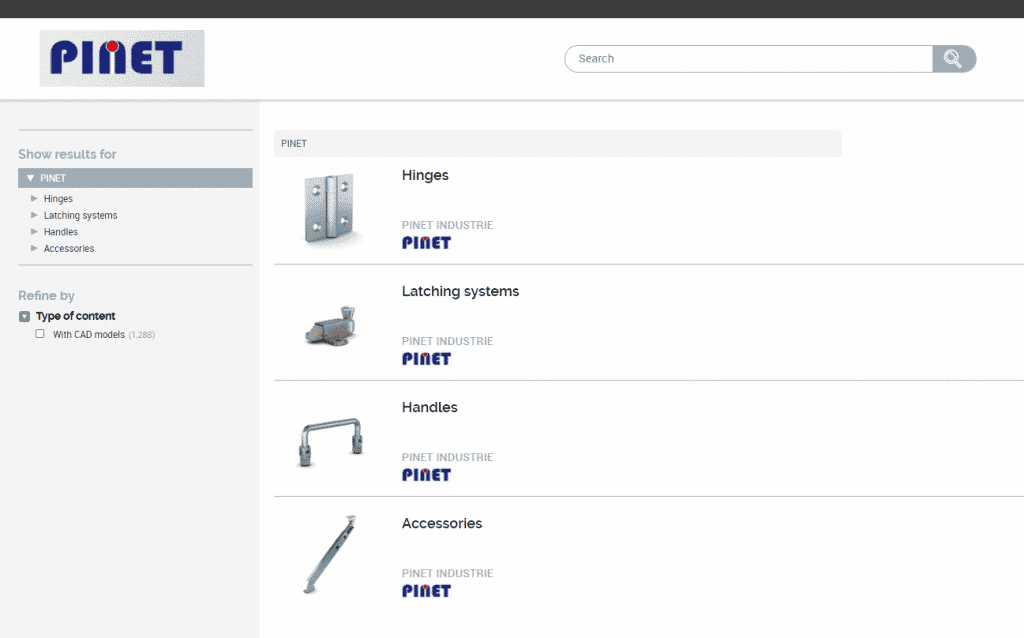Expand the Latching systems arrow in sidebar
1024x638 pixels.
click(x=34, y=215)
